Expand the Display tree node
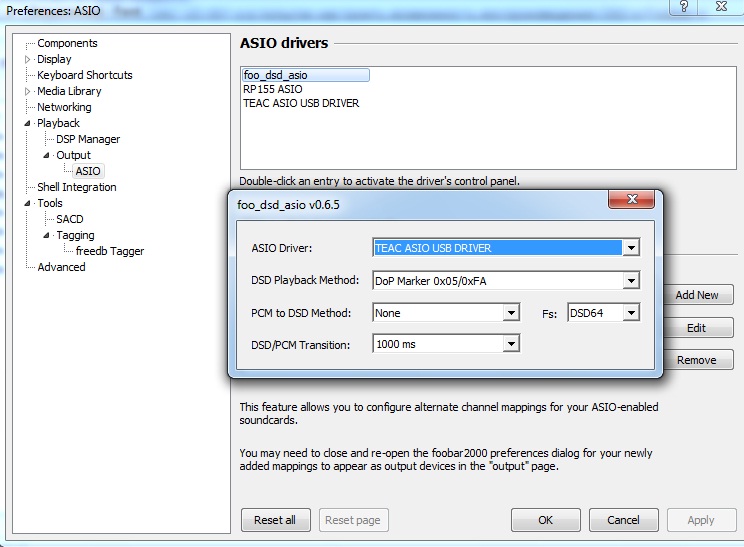This screenshot has height=547, width=744. 28,59
